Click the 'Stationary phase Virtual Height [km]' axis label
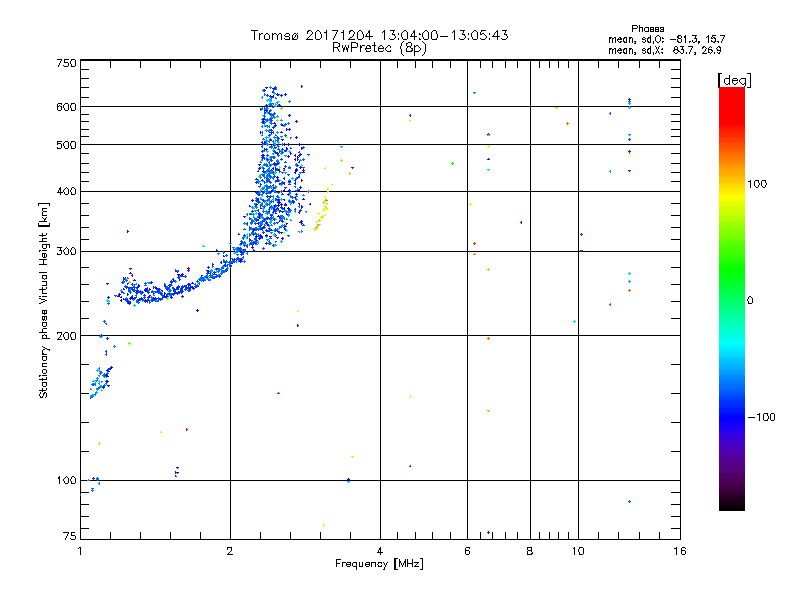Screen dimensions: 800x600 point(43,300)
